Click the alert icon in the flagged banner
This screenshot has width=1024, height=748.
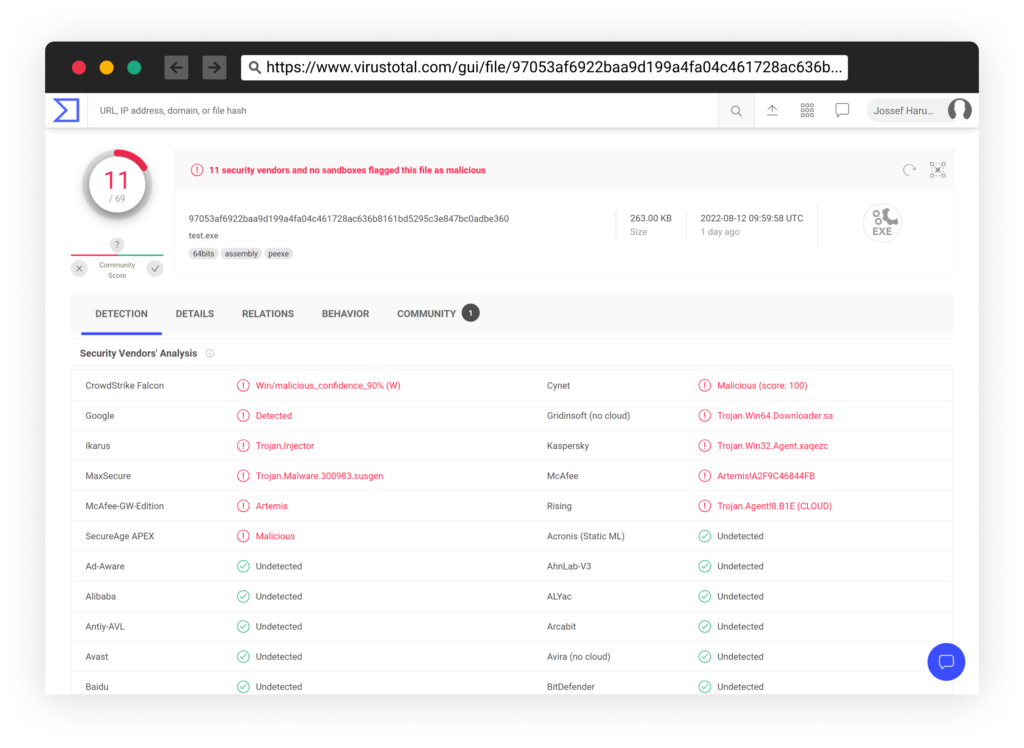[x=197, y=170]
